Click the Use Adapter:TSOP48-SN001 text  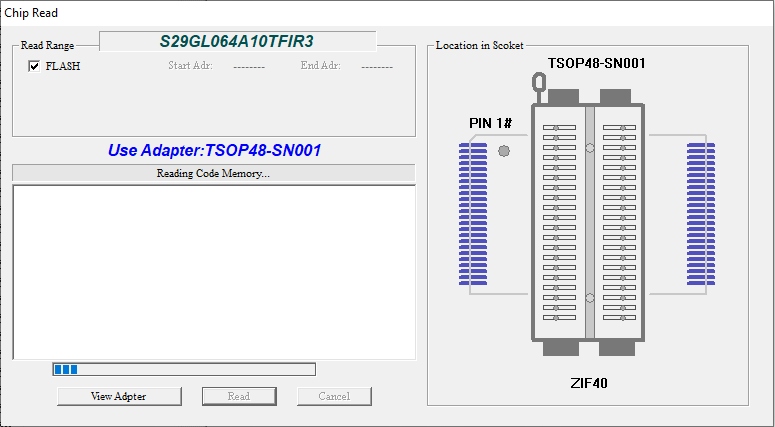click(215, 150)
